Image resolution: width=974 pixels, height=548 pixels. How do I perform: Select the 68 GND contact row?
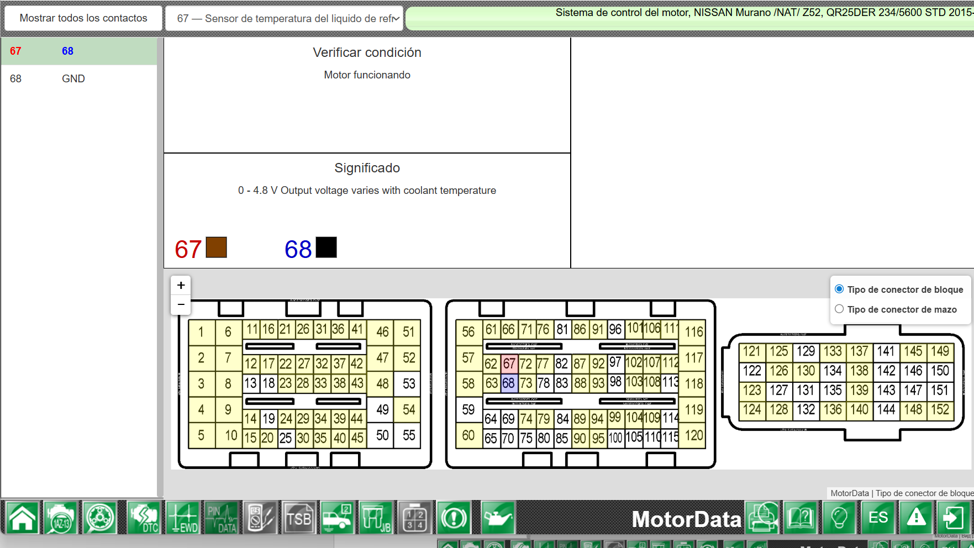click(x=79, y=78)
